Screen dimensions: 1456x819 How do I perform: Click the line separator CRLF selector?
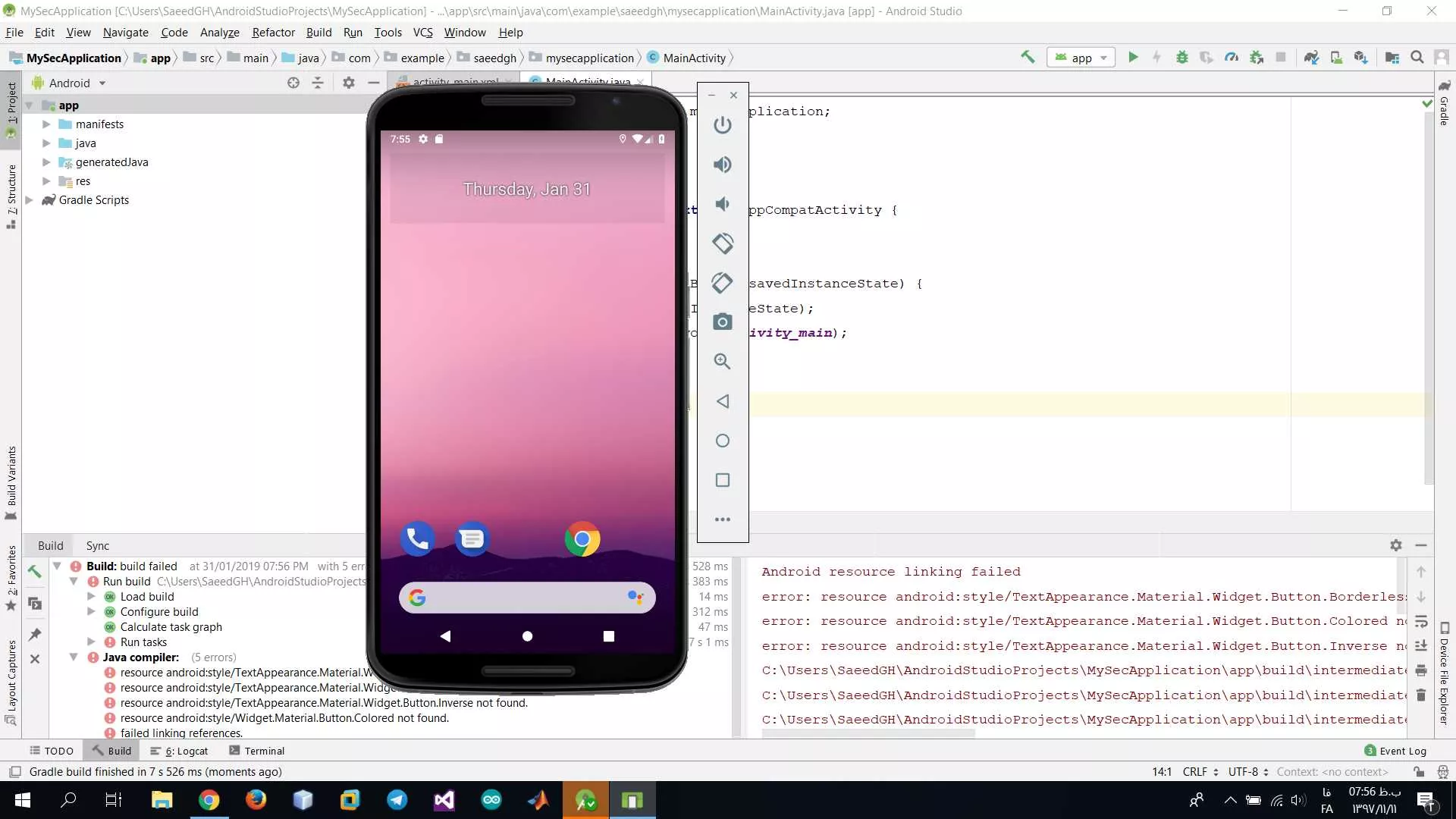click(1200, 772)
